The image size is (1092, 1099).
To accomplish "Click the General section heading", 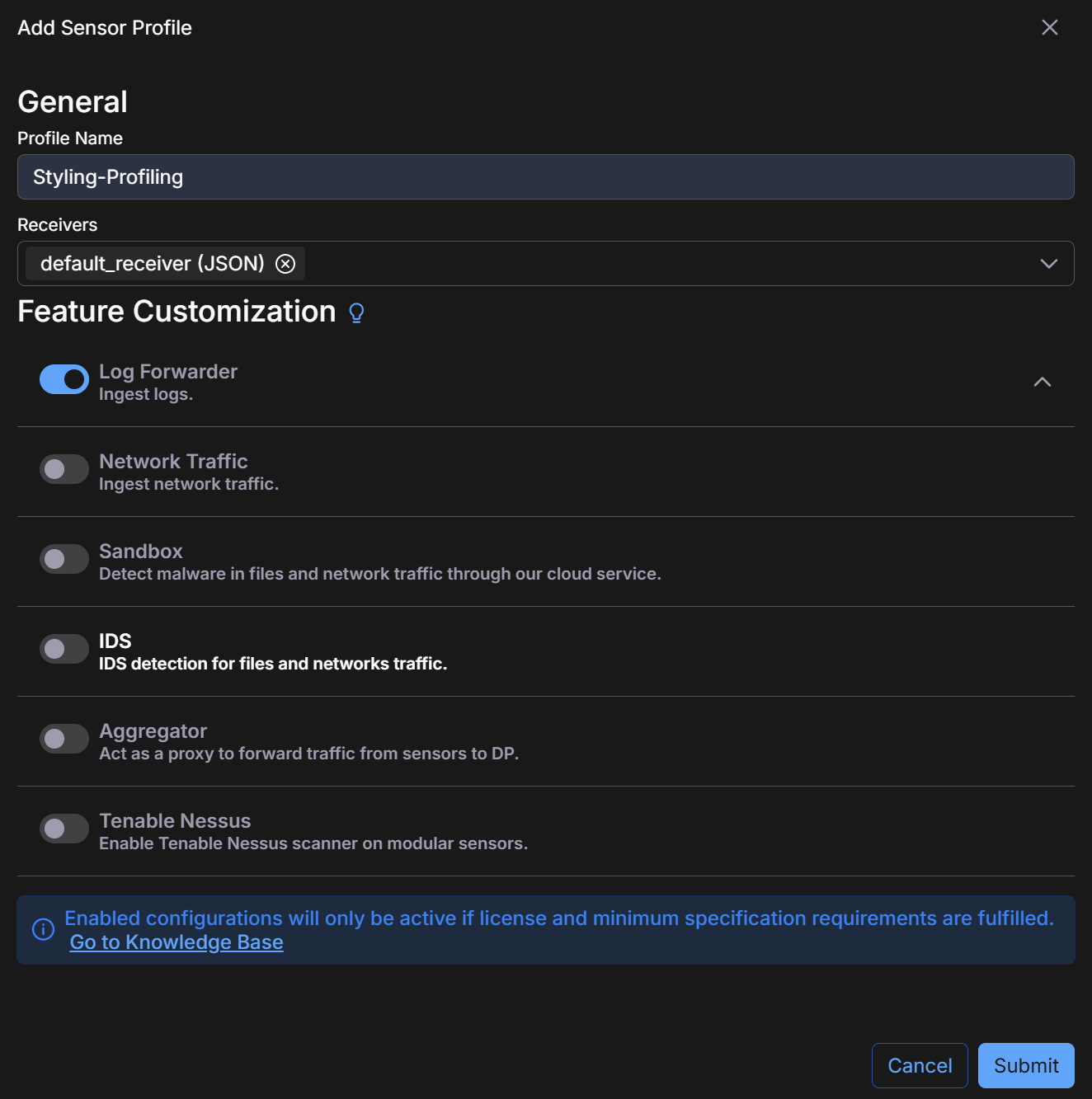I will 73,101.
